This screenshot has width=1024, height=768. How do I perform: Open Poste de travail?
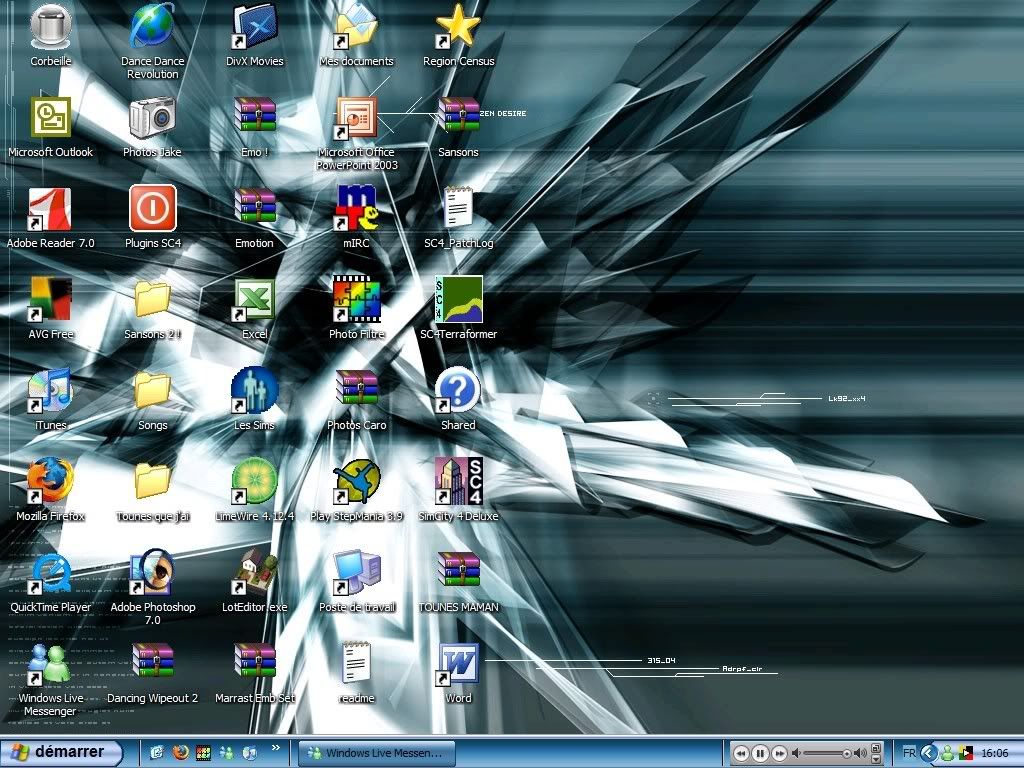pos(357,581)
